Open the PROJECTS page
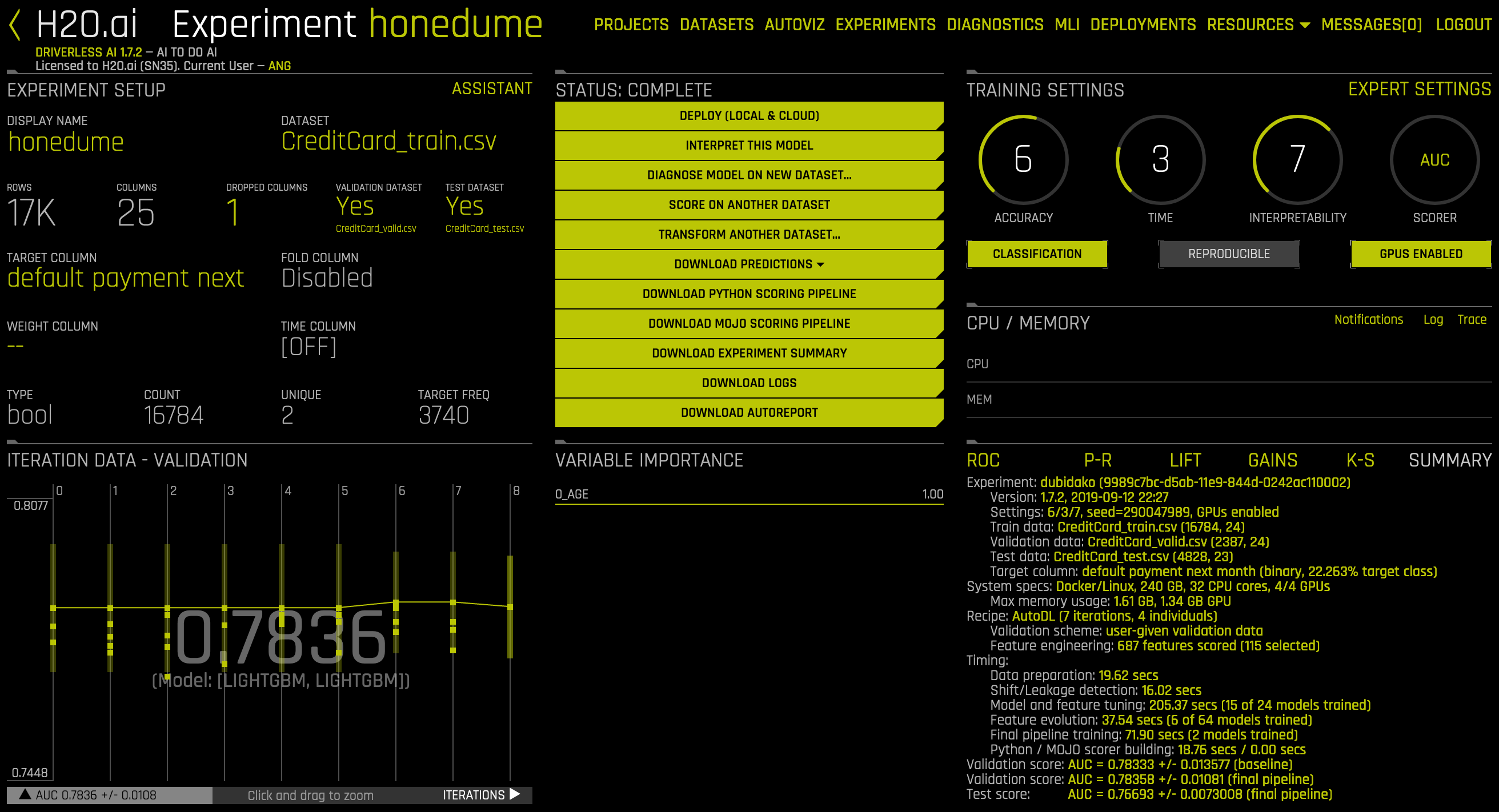This screenshot has width=1499, height=812. click(x=631, y=25)
